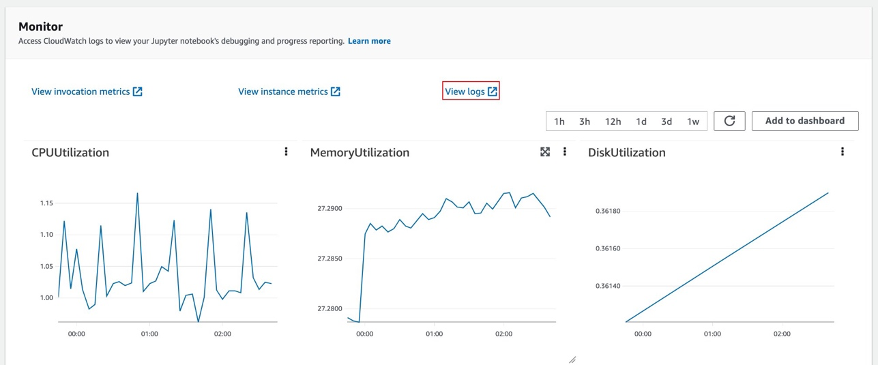Select the 1h time range
This screenshot has height=366, width=879.
click(559, 121)
